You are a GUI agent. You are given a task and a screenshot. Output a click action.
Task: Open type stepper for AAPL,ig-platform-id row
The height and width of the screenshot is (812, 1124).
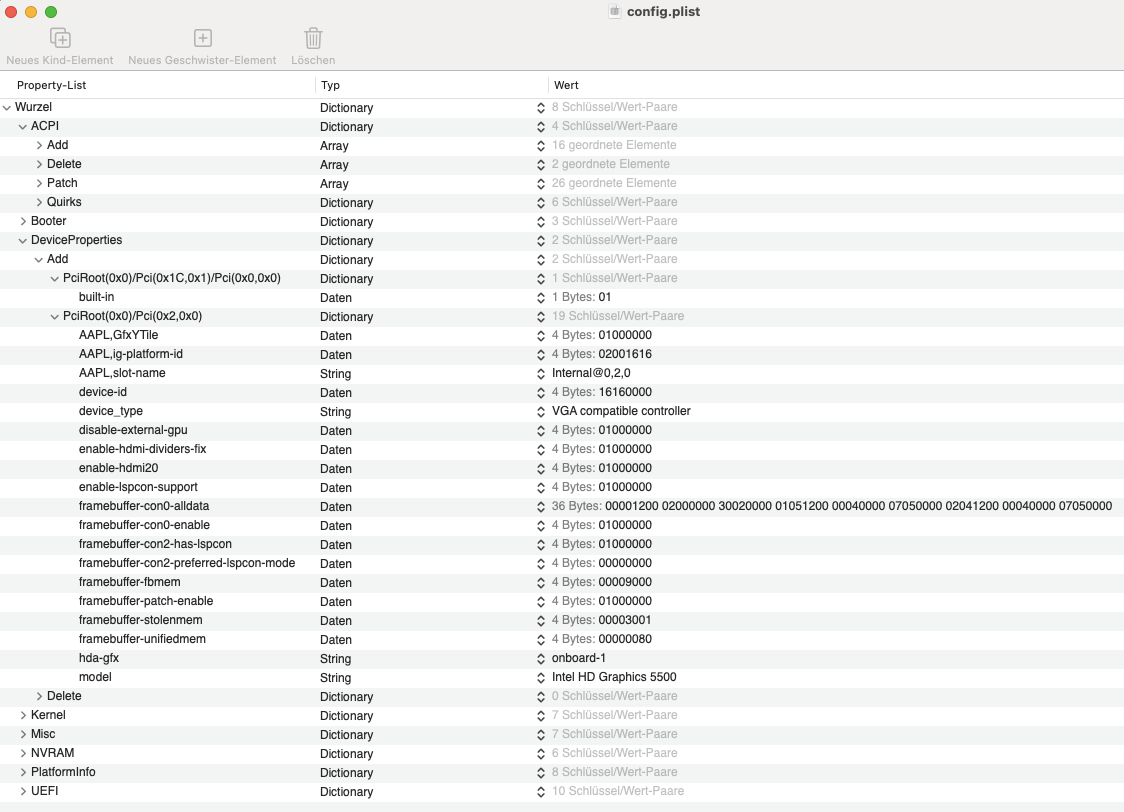[540, 354]
